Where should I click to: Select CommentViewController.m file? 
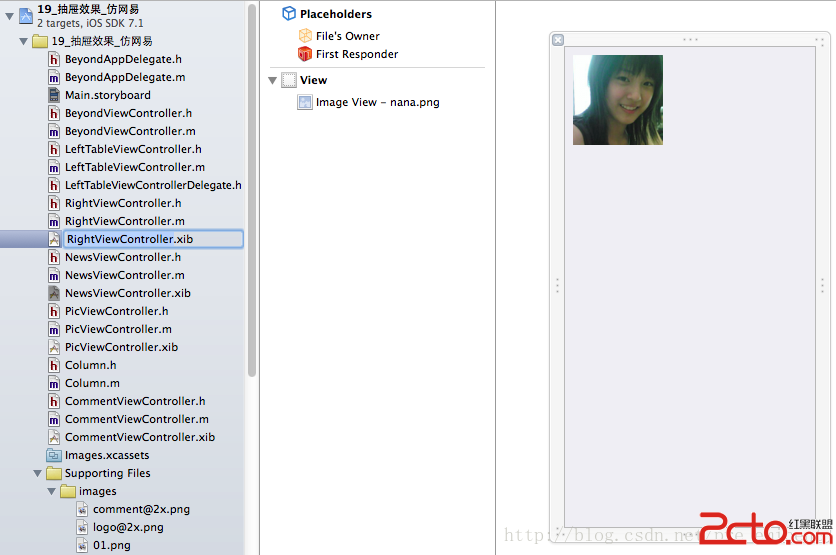(x=136, y=419)
